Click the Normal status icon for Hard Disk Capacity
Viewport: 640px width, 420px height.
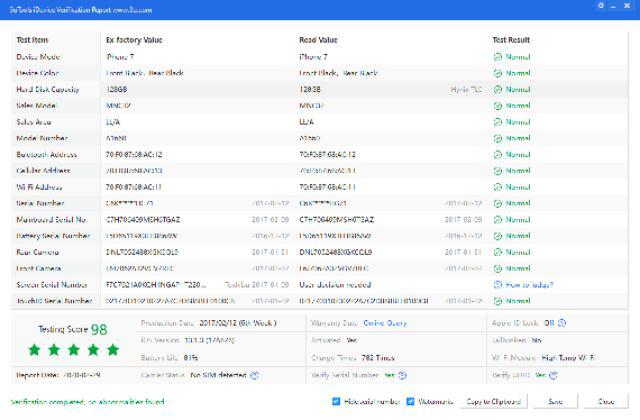click(497, 89)
